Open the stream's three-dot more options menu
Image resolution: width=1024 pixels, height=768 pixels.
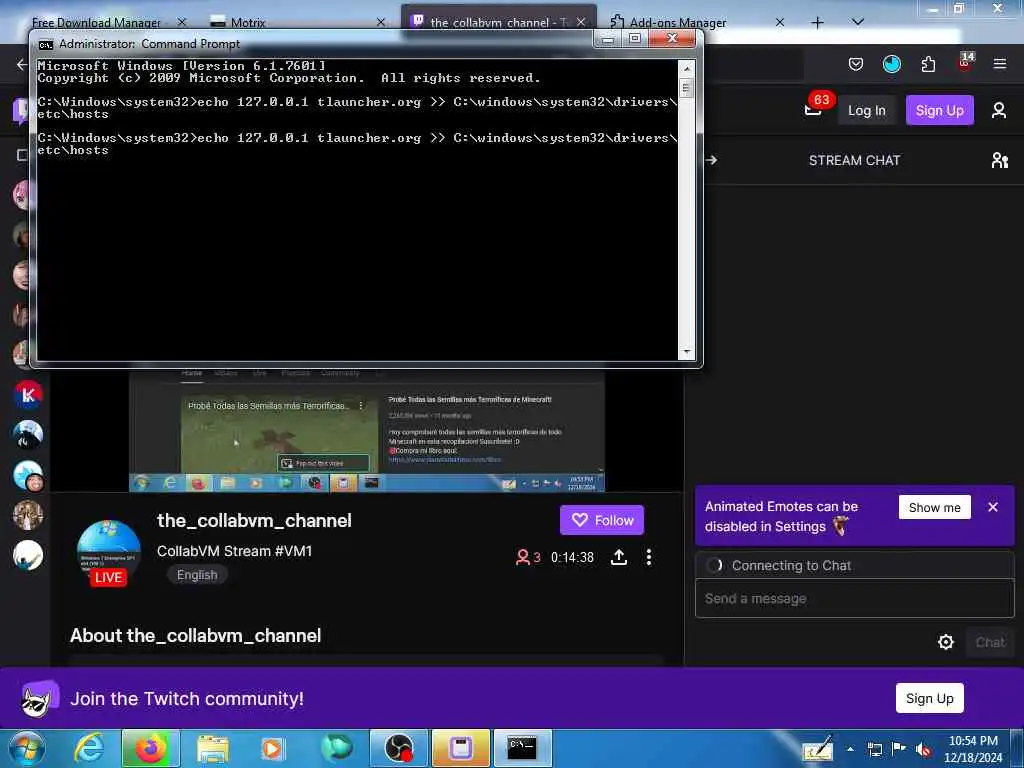tap(648, 557)
